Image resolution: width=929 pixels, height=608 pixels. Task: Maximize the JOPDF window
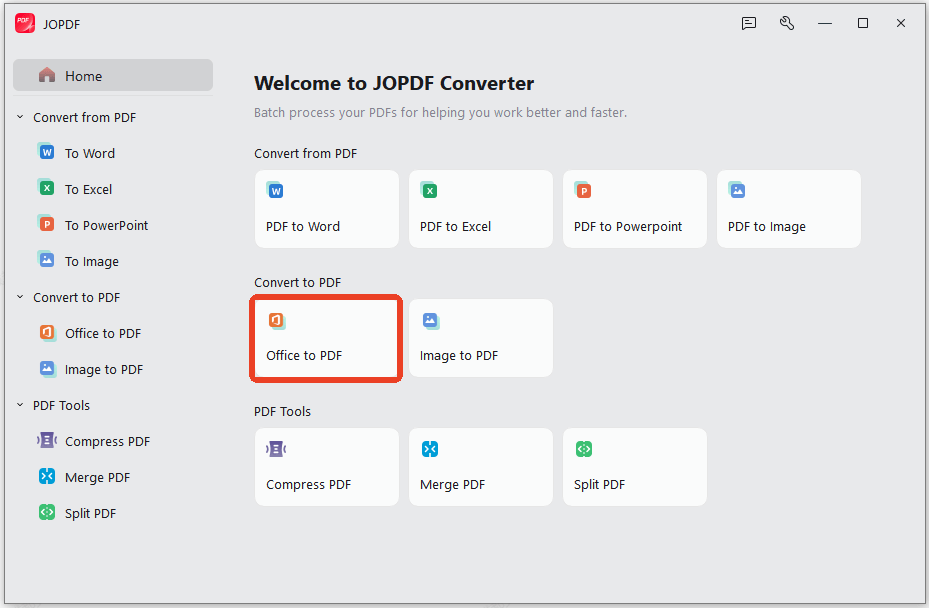point(863,23)
